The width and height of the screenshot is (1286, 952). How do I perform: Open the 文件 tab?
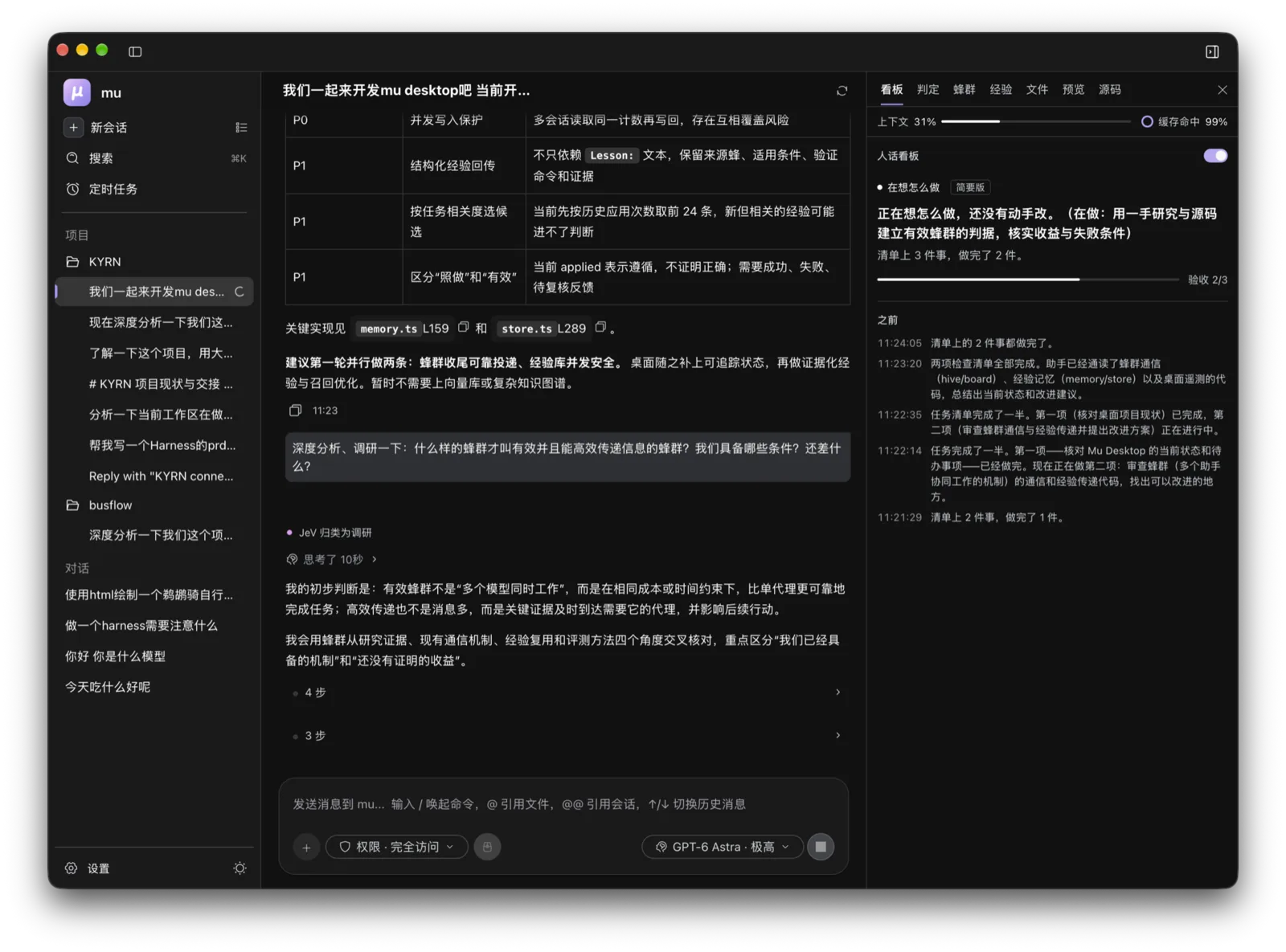(x=1037, y=90)
